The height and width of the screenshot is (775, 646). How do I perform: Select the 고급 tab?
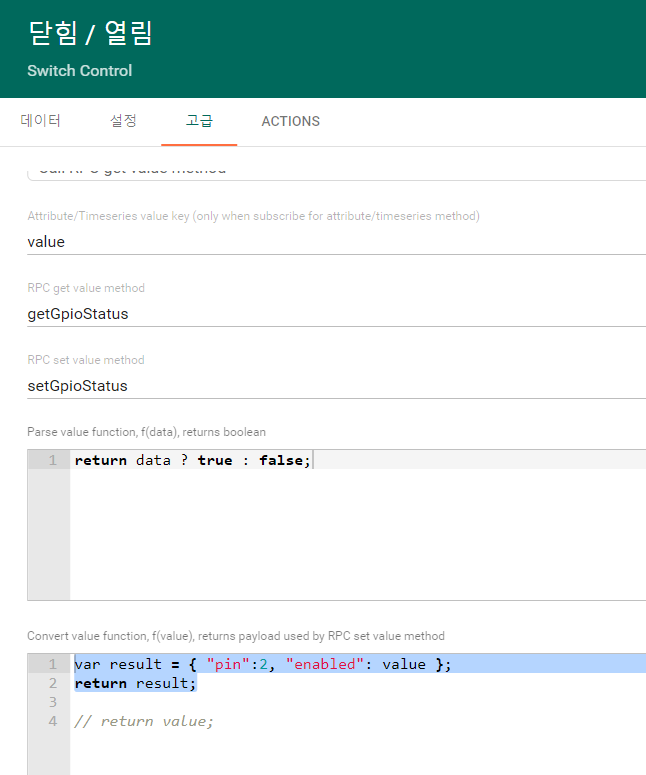point(199,121)
